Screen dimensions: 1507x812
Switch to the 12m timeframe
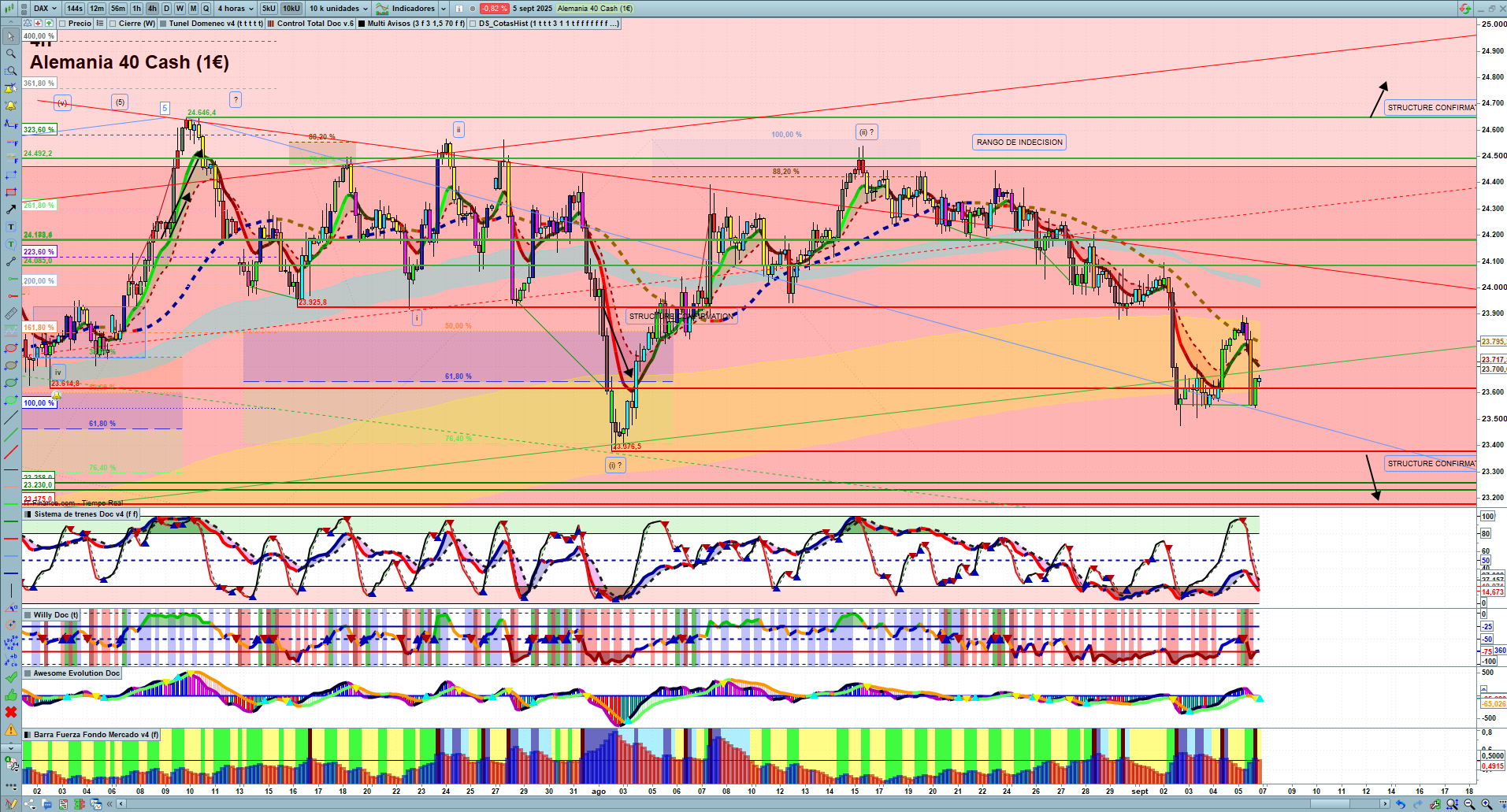coord(96,9)
